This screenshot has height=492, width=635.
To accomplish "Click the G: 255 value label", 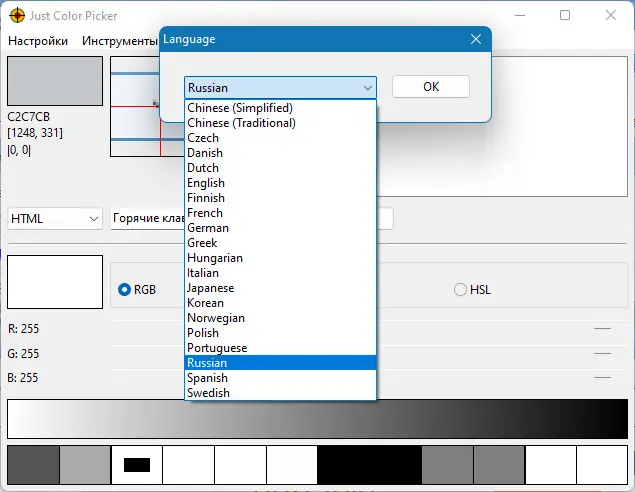I will (23, 354).
